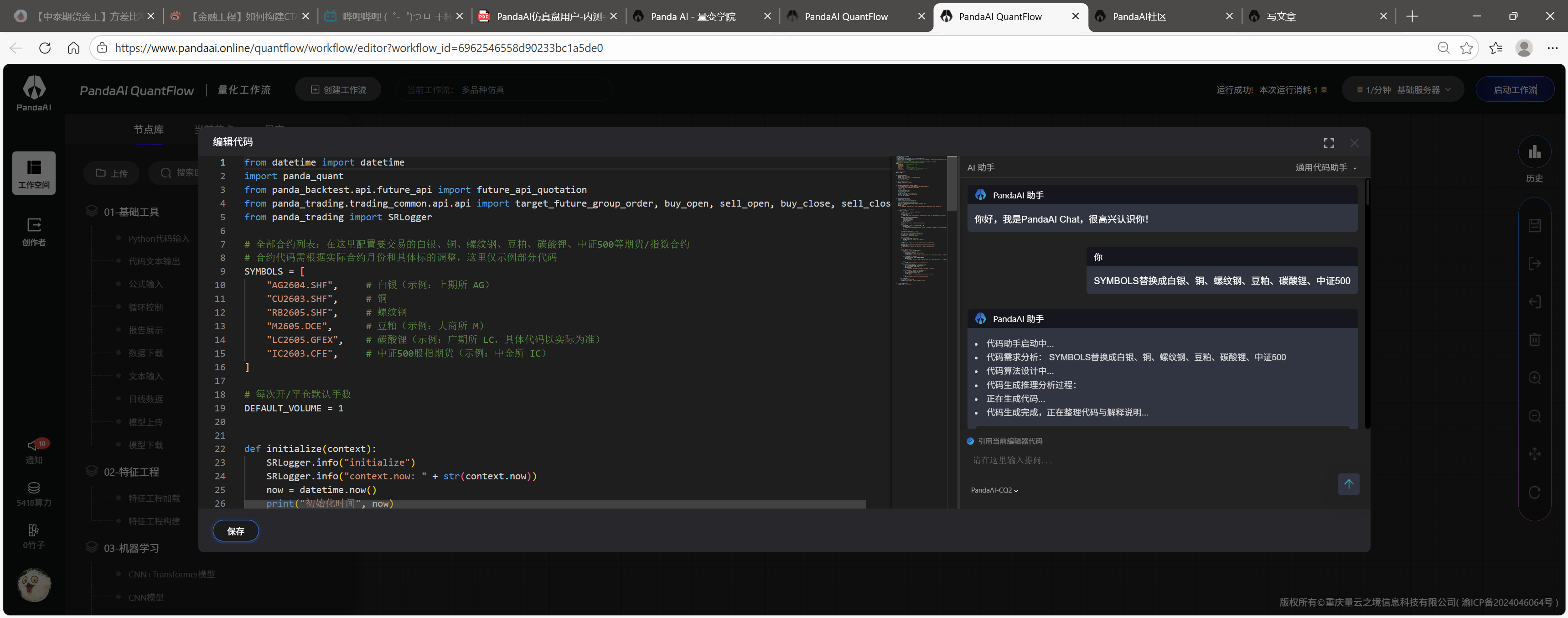Click the AI chat panel scrollbar
Viewport: 1568px width, 618px height.
pyautogui.click(x=1367, y=192)
